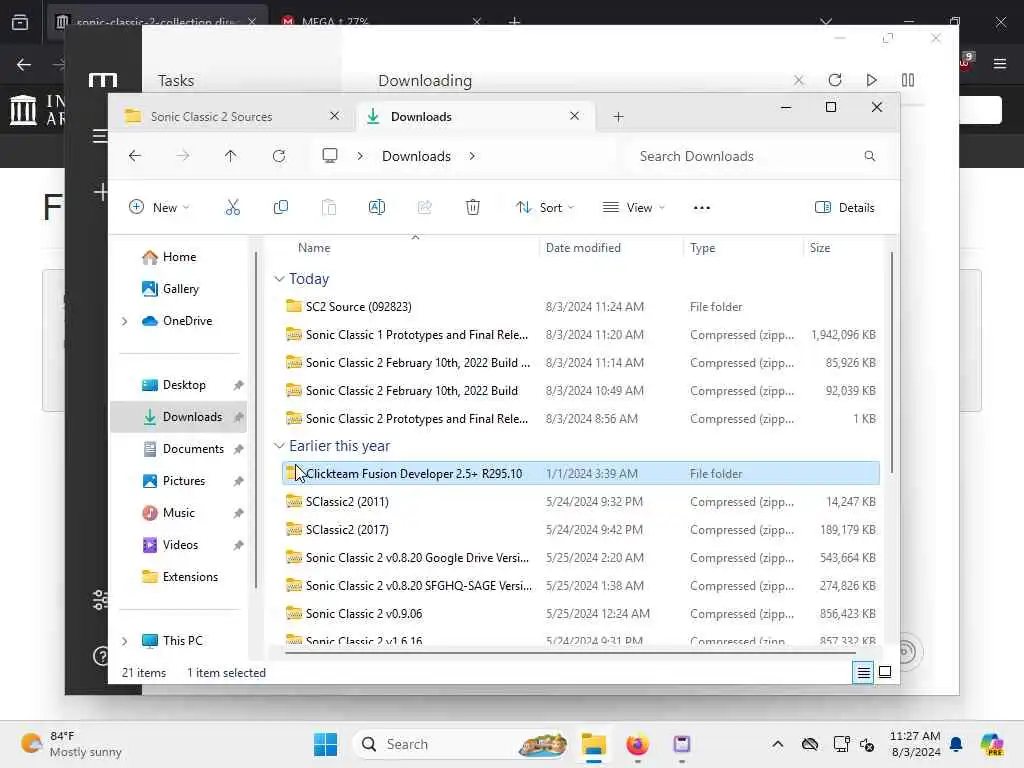Click the Delete trash can icon
This screenshot has height=768, width=1024.
pos(473,208)
